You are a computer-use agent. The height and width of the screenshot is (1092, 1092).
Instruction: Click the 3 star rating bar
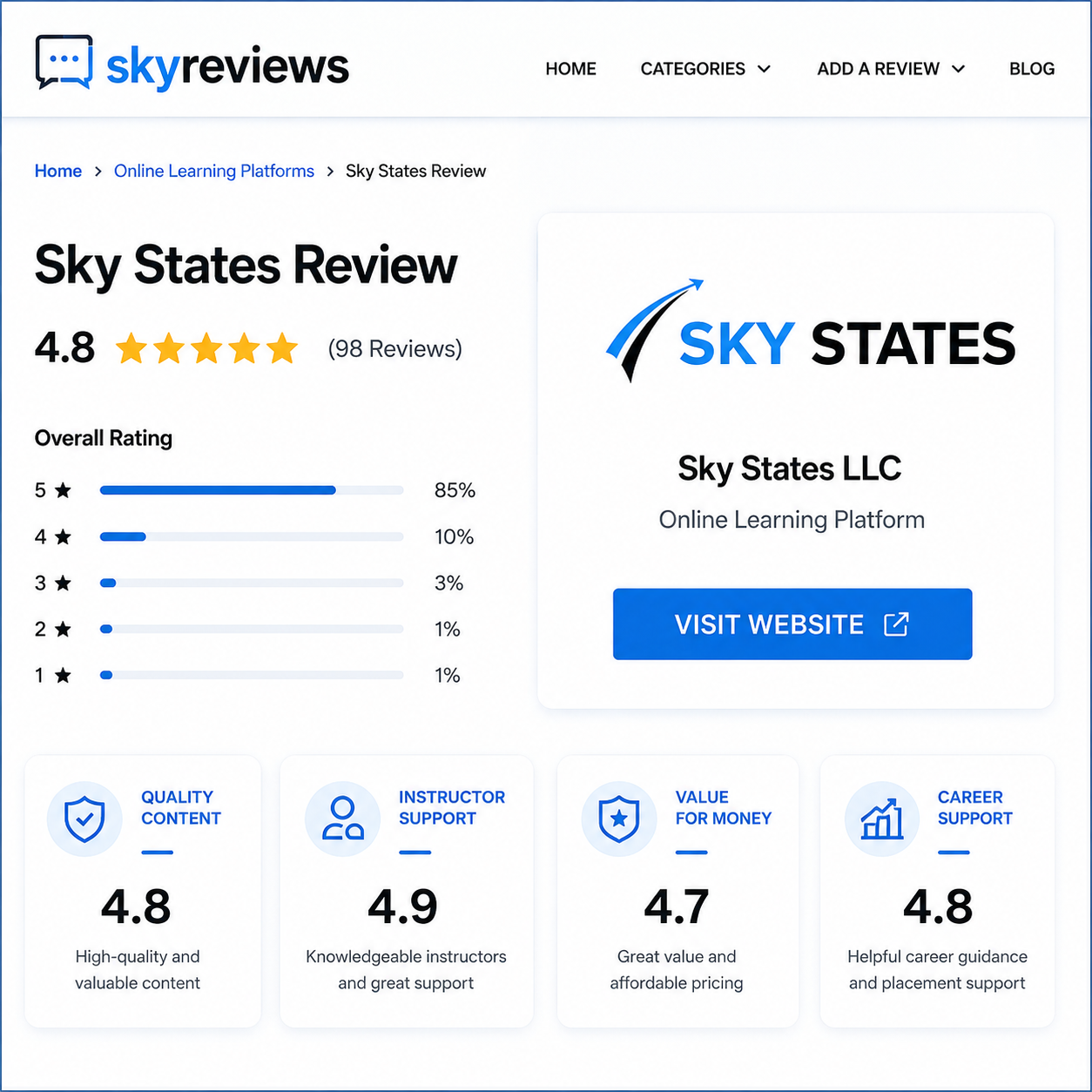[x=252, y=583]
